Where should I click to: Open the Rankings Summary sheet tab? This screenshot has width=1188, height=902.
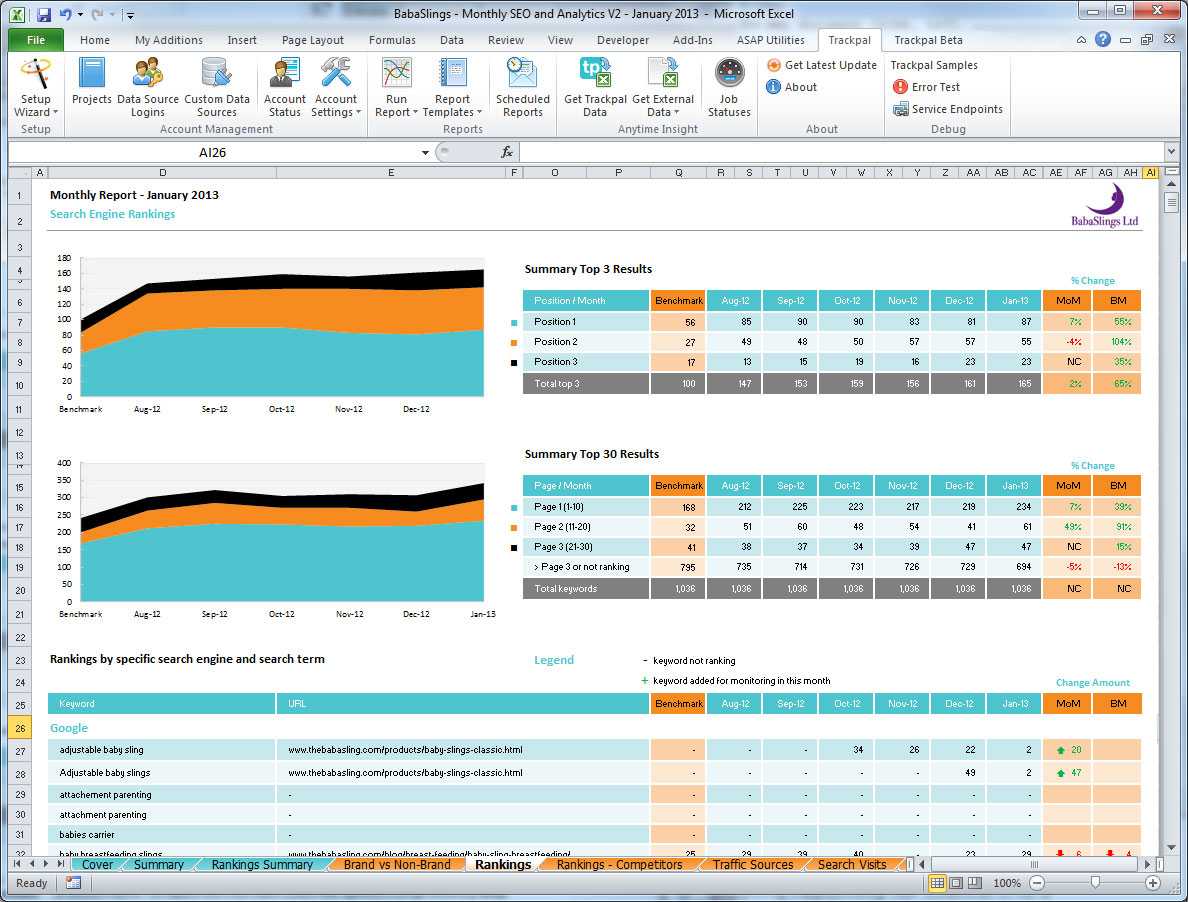[262, 864]
